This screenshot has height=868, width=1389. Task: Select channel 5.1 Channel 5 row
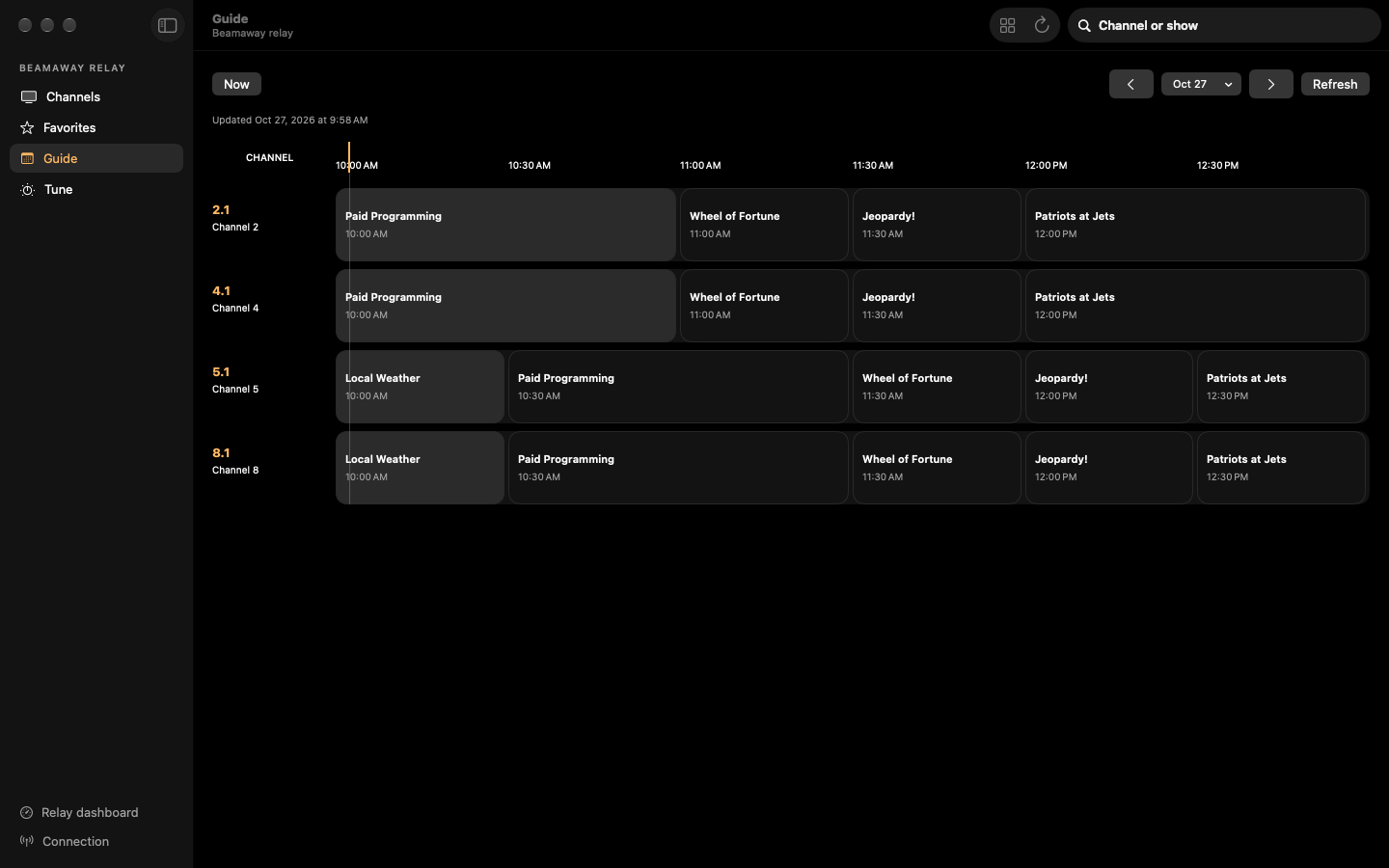click(x=268, y=380)
